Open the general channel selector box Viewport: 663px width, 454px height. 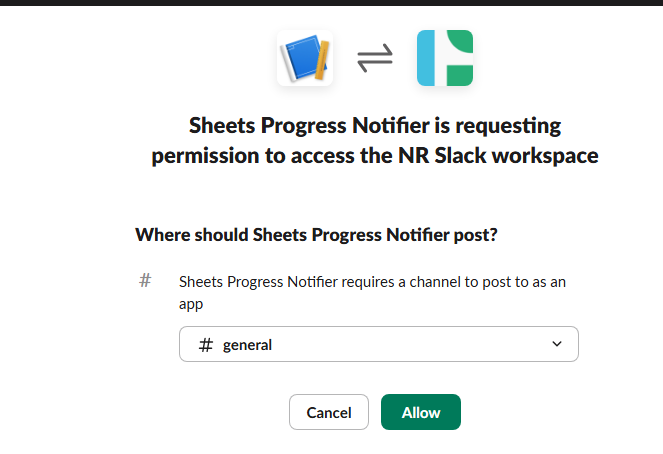click(x=379, y=344)
